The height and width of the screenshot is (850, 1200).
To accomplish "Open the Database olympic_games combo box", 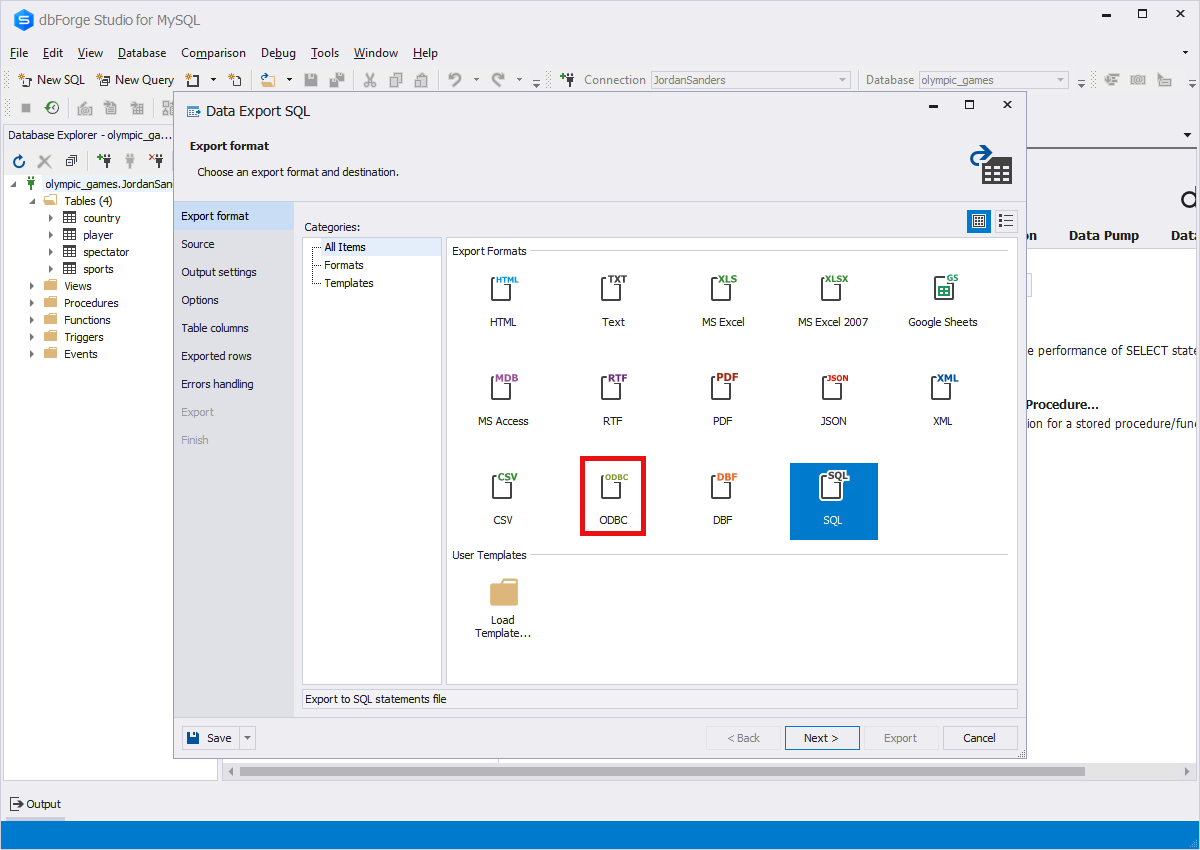I will coord(993,80).
